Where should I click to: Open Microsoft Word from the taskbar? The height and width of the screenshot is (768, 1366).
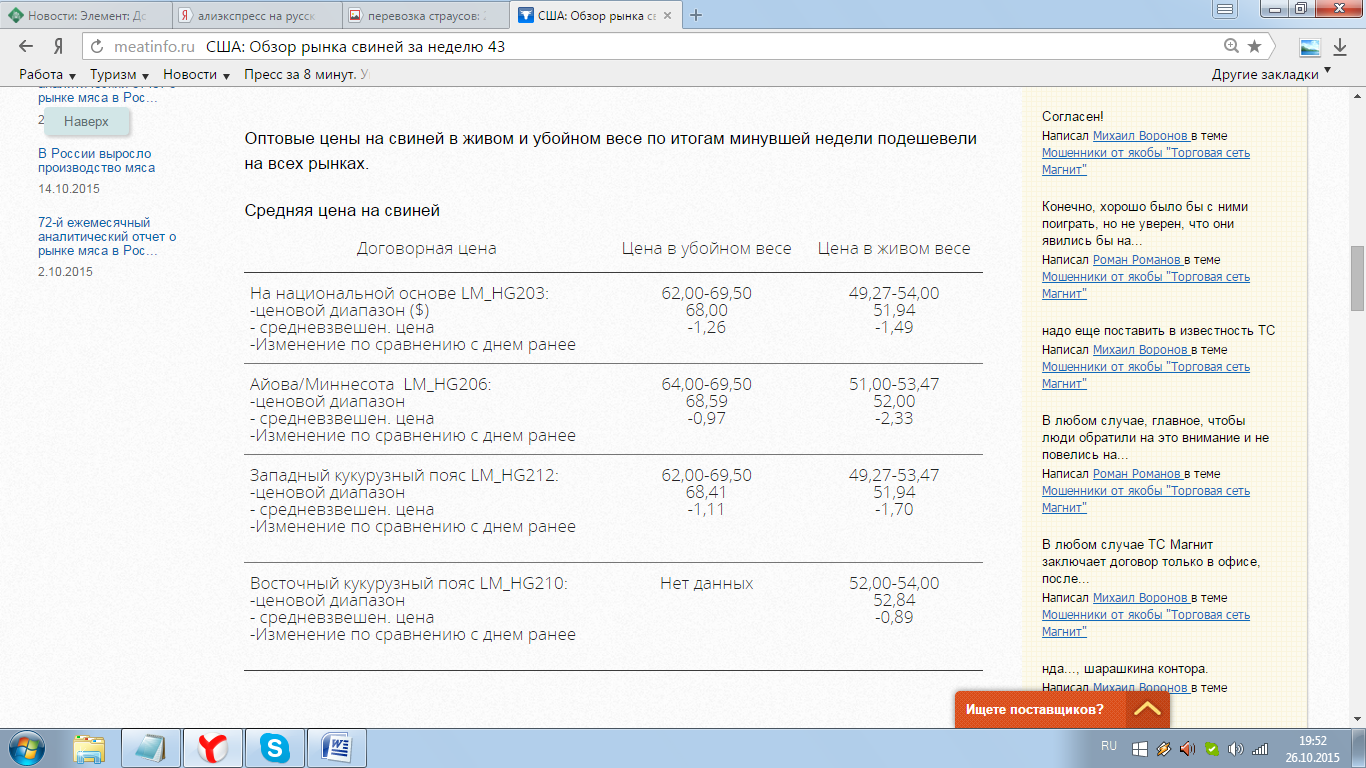[x=337, y=748]
